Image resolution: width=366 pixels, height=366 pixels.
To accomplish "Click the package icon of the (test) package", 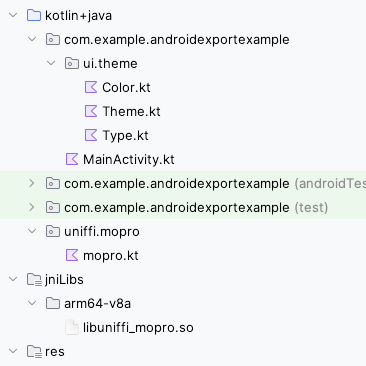I will (x=53, y=207).
